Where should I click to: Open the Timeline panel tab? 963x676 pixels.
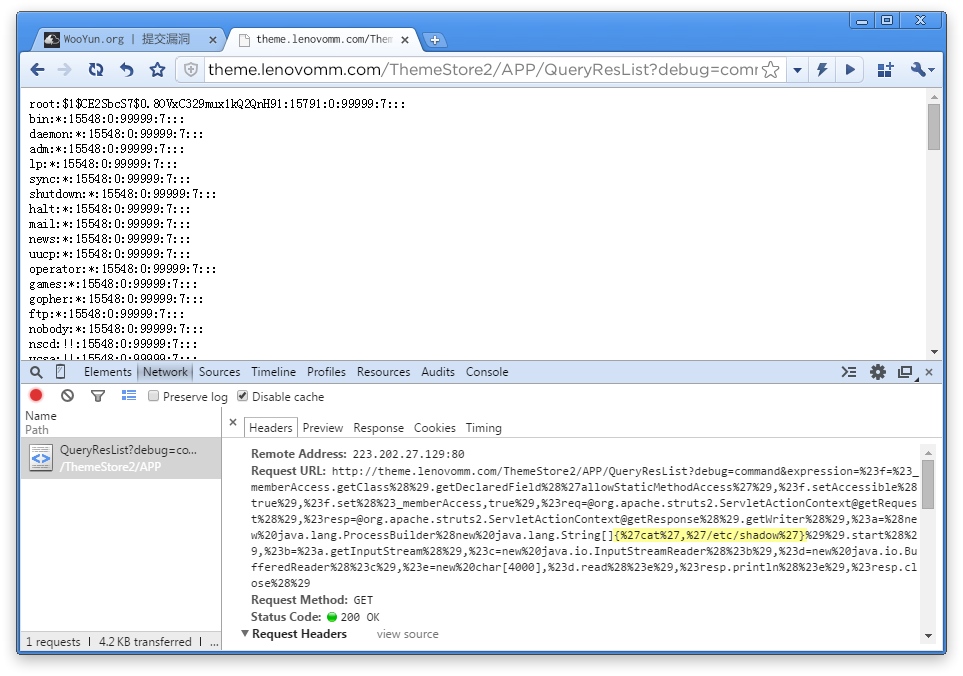273,372
